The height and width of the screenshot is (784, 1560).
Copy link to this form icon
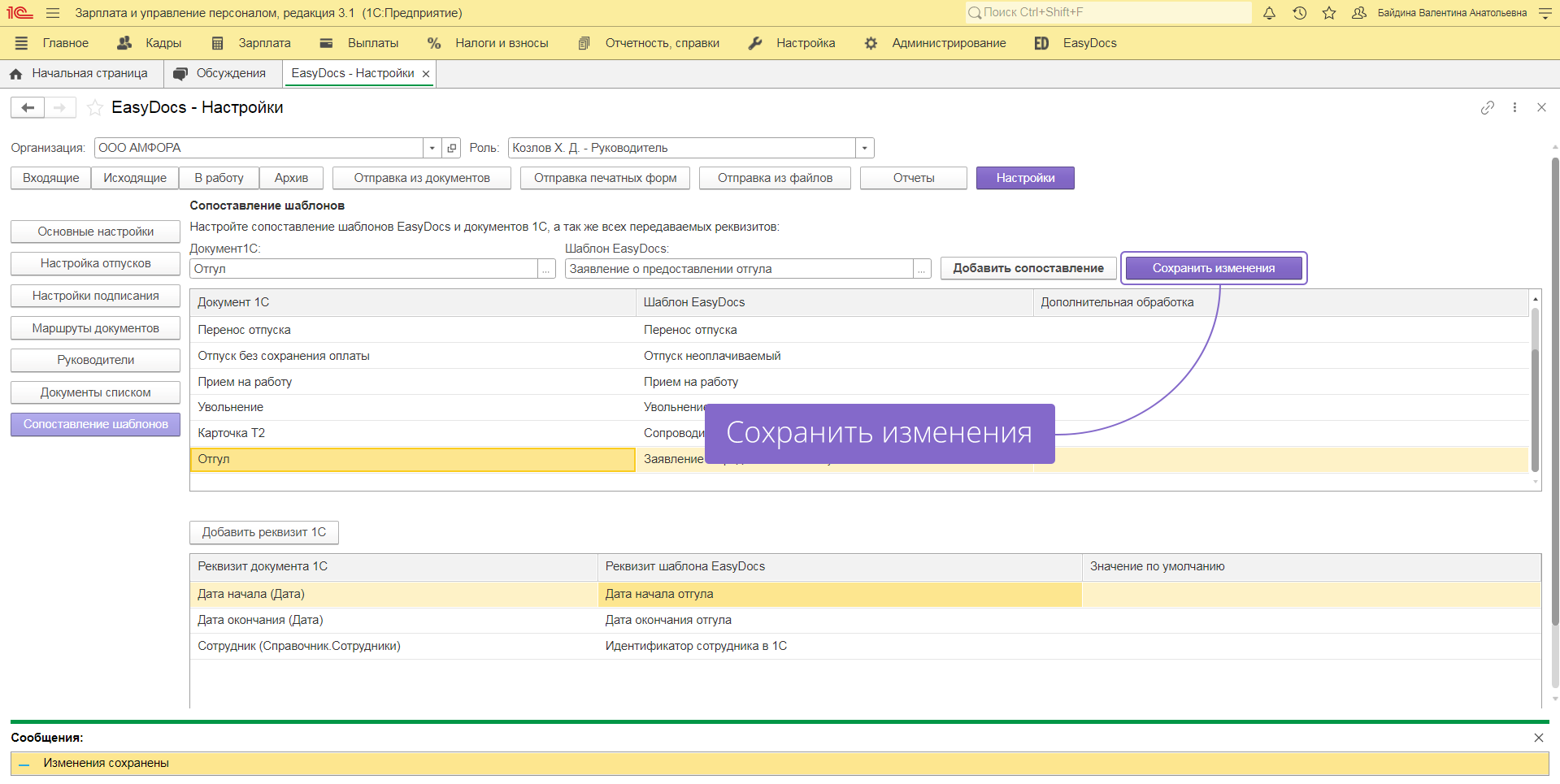click(1487, 108)
